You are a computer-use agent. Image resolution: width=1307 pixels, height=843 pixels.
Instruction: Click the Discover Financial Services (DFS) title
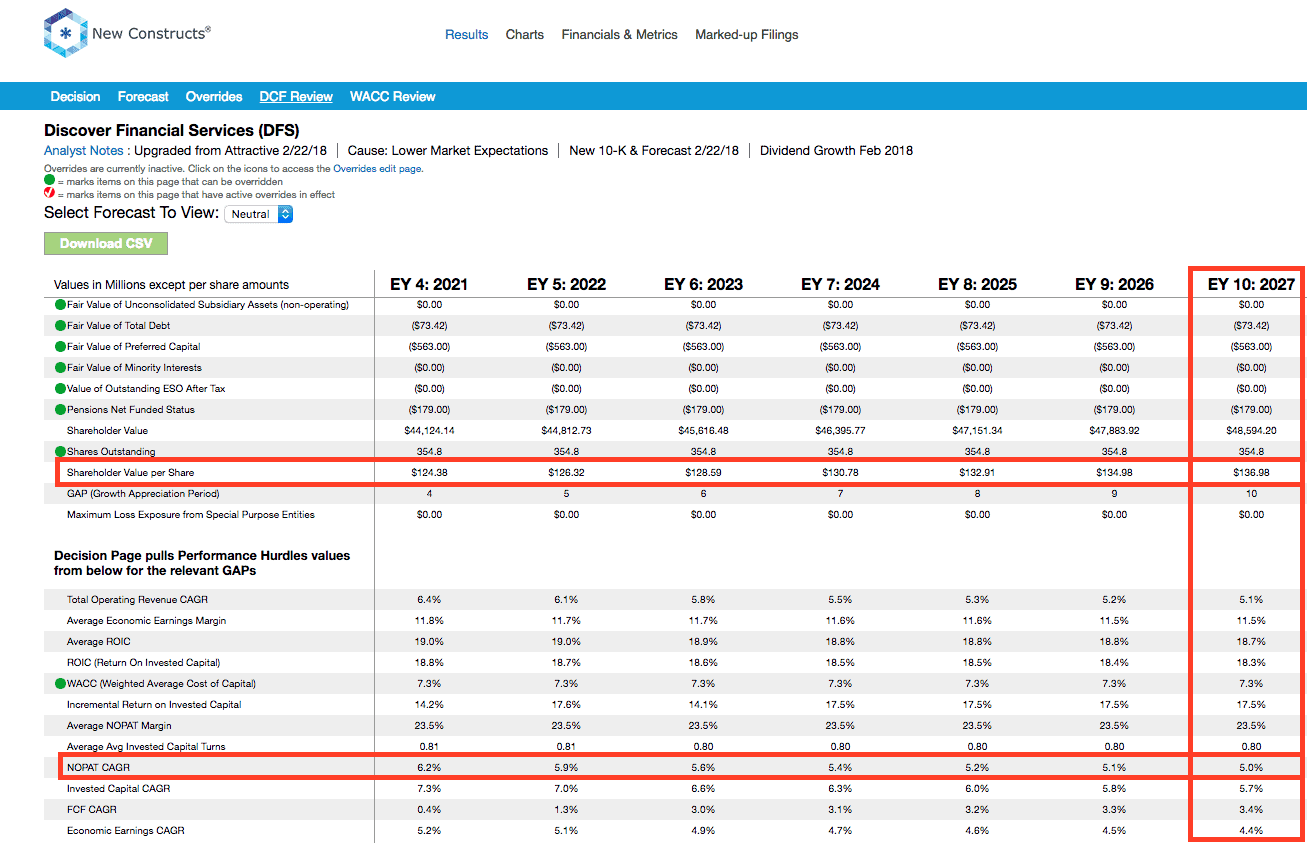(172, 130)
